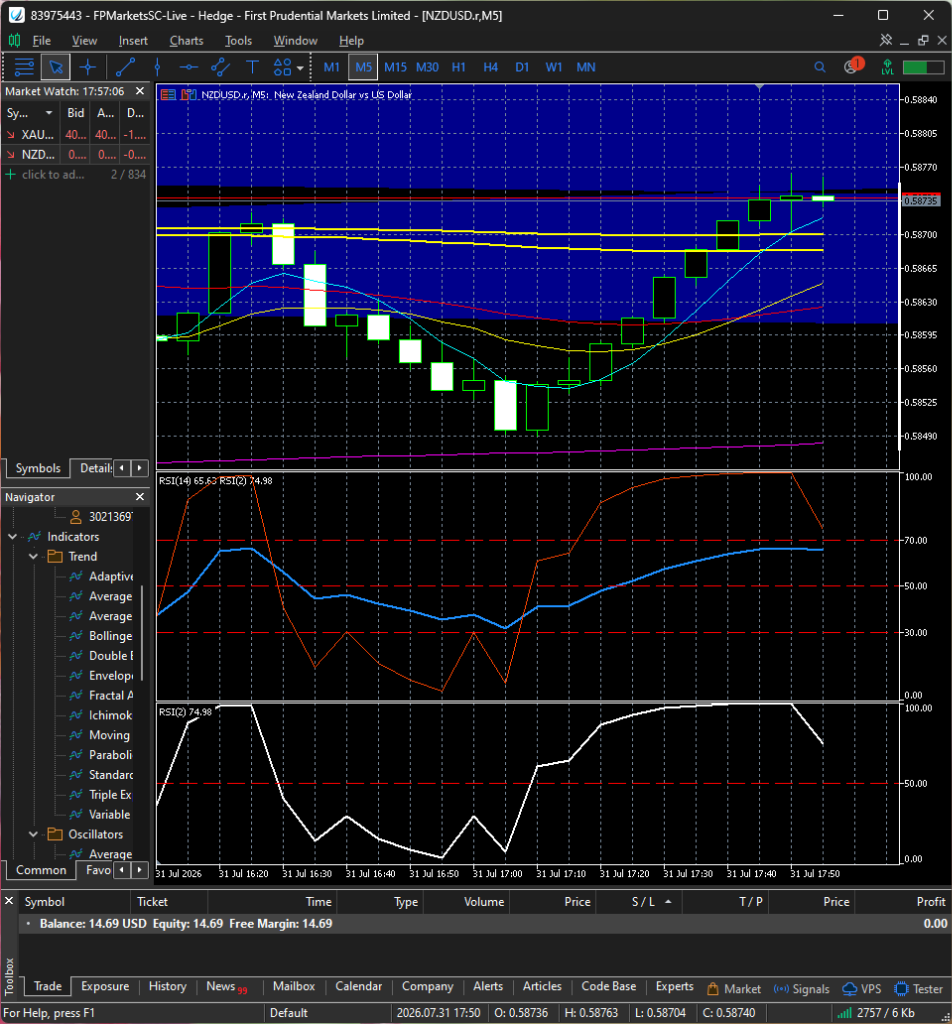Viewport: 952px width, 1024px height.
Task: Switch to Navigator Common tab
Action: pyautogui.click(x=41, y=870)
